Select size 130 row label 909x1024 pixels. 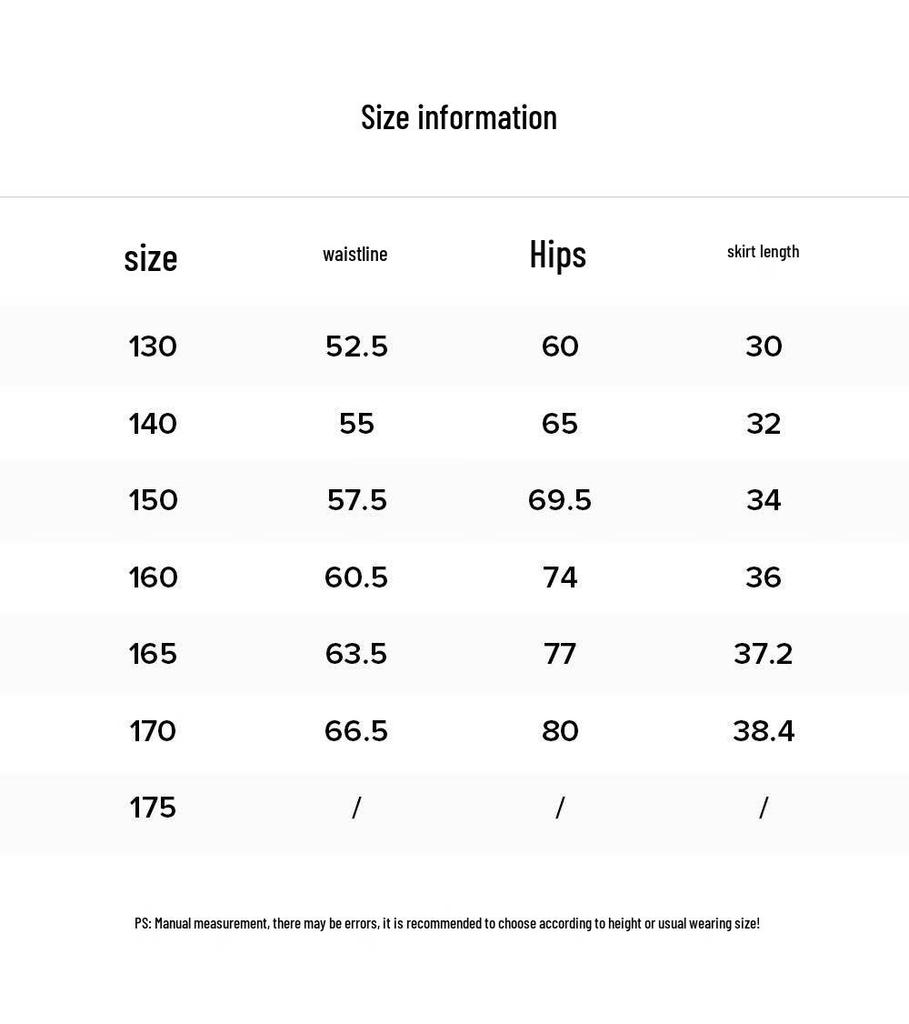(152, 347)
